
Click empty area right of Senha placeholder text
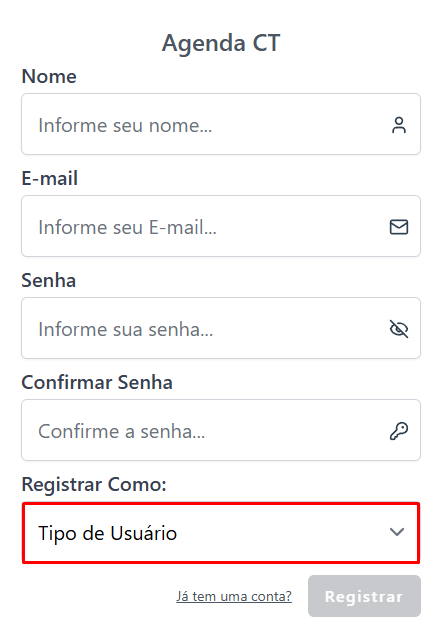click(x=299, y=329)
